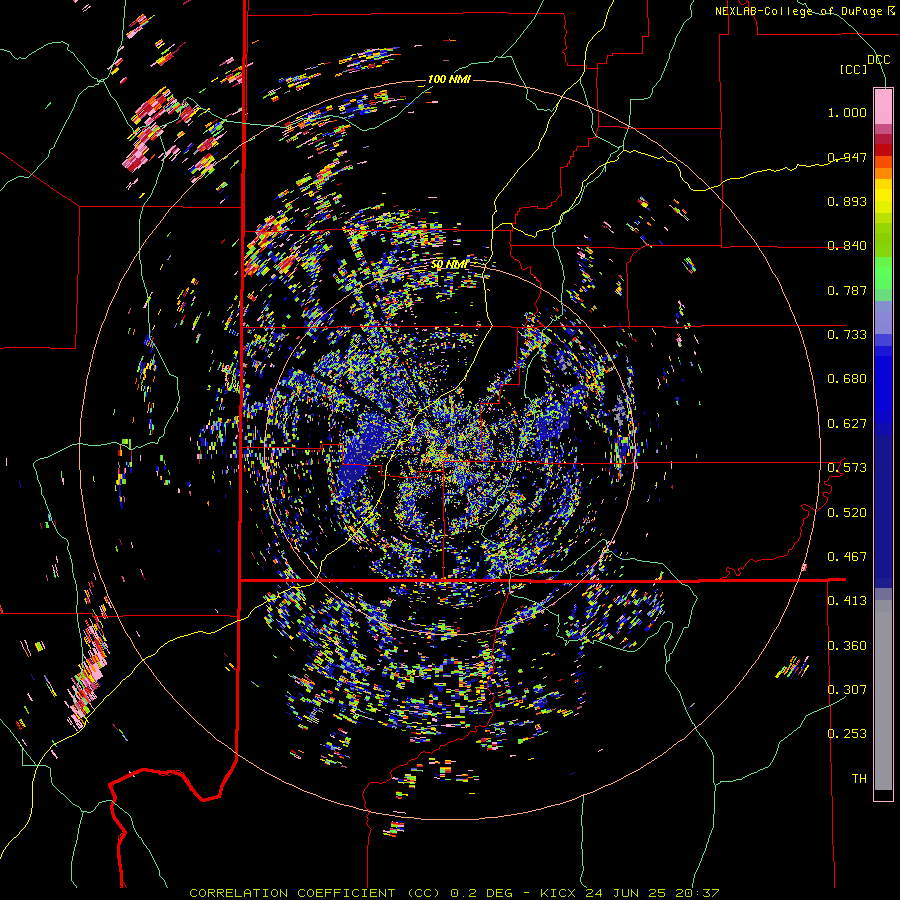This screenshot has height=900, width=900.
Task: Click the 0.893 scale value
Action: (847, 201)
